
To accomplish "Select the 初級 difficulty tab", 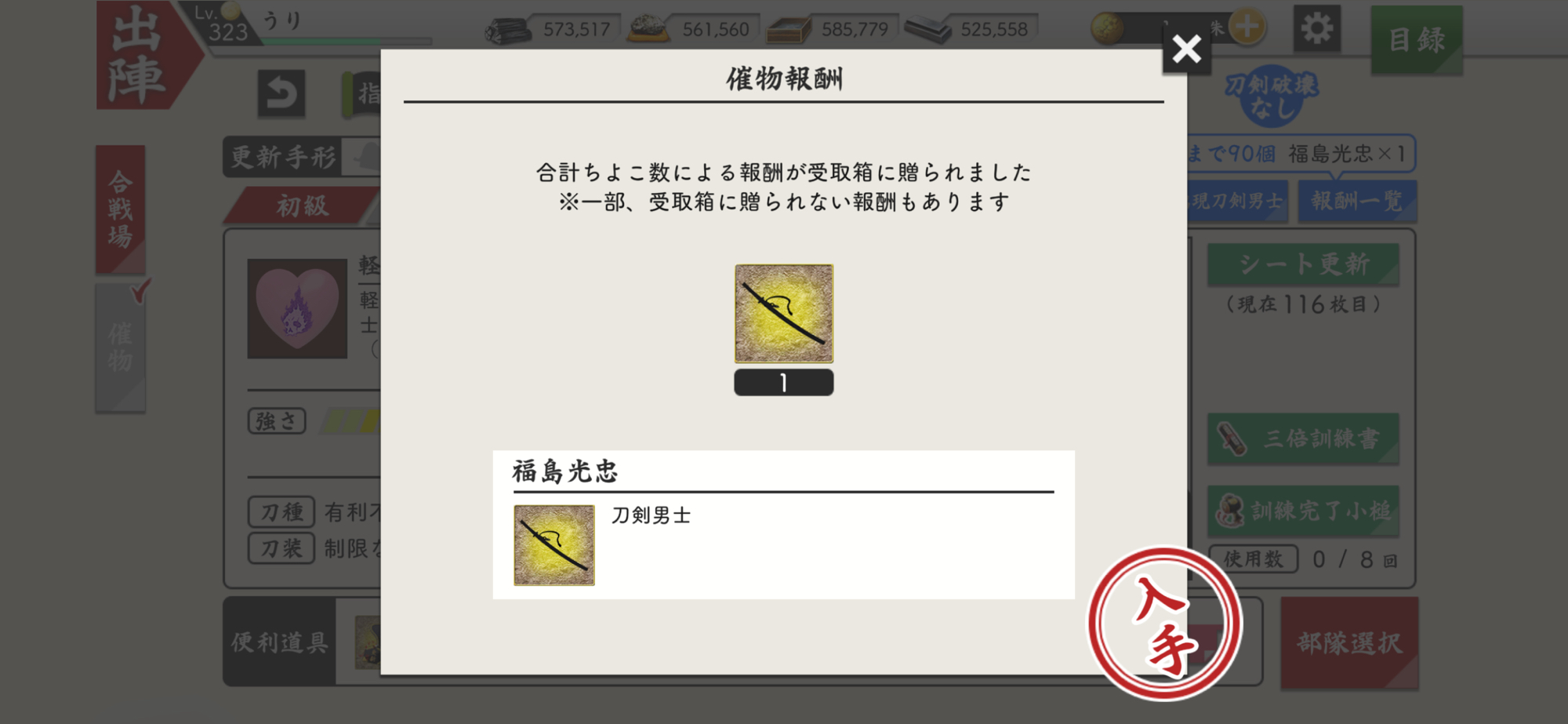I will click(303, 206).
